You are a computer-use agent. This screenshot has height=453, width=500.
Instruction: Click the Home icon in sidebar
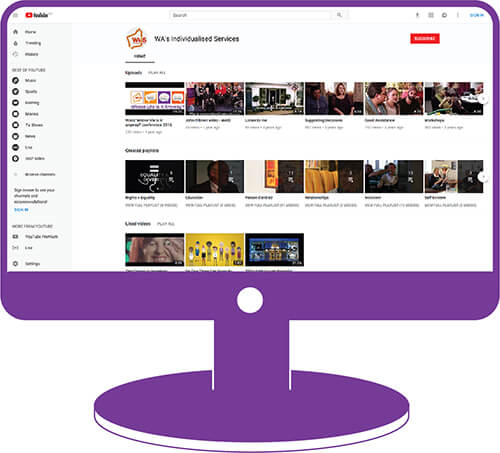15,32
